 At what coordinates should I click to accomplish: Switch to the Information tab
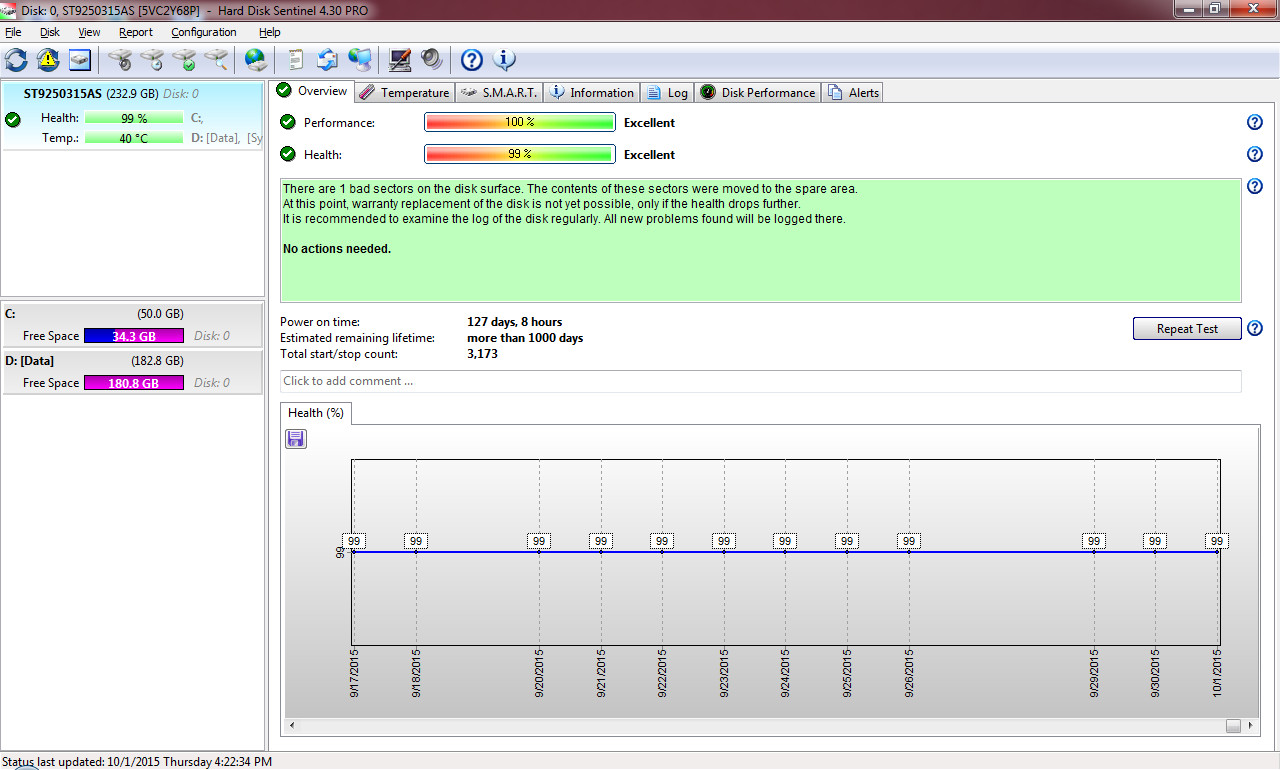click(x=592, y=93)
